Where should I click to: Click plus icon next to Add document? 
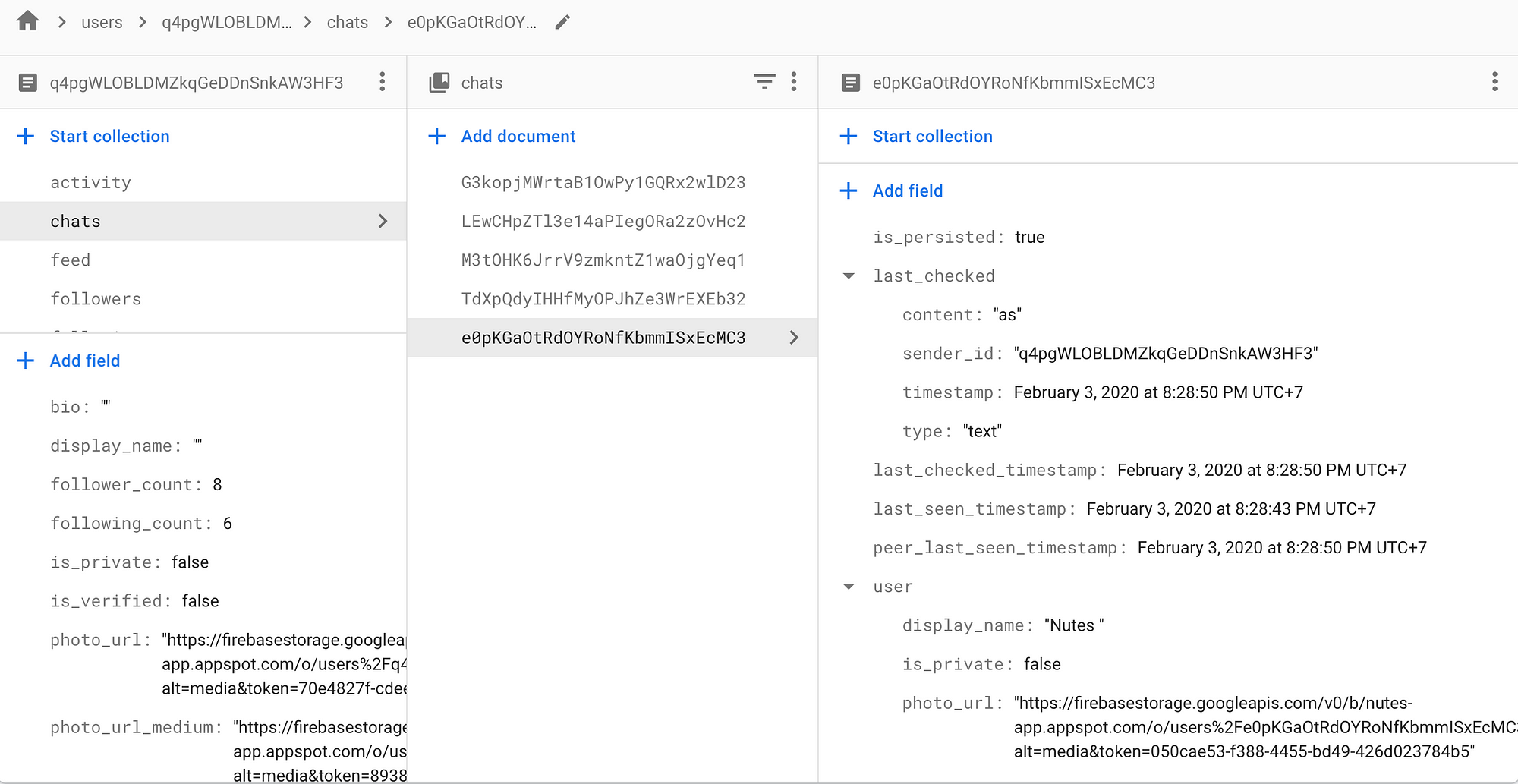click(437, 136)
